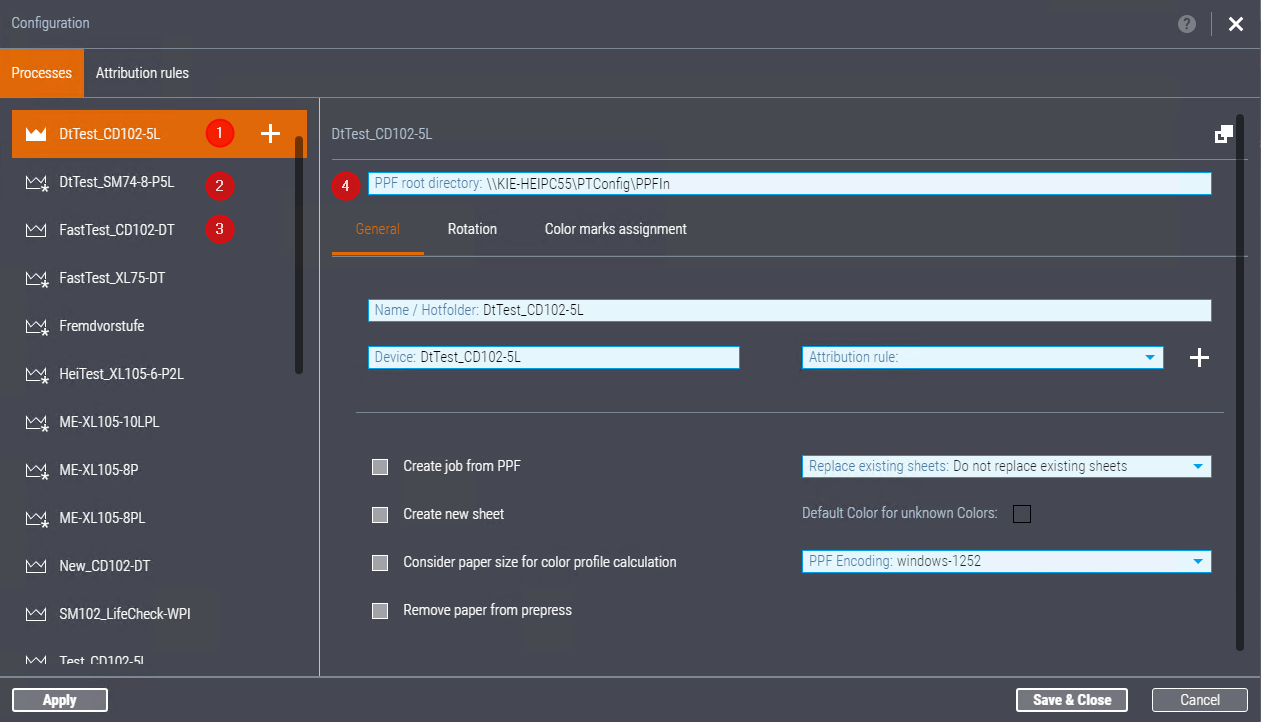Select the press icon next to New_CD102-DT
Image resolution: width=1261 pixels, height=722 pixels.
pyautogui.click(x=35, y=565)
